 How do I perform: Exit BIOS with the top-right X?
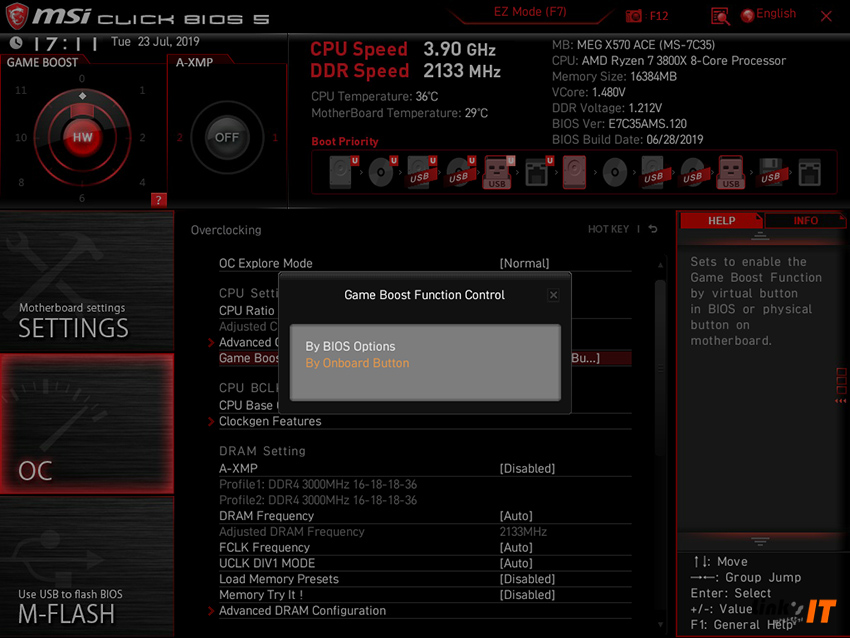(826, 16)
